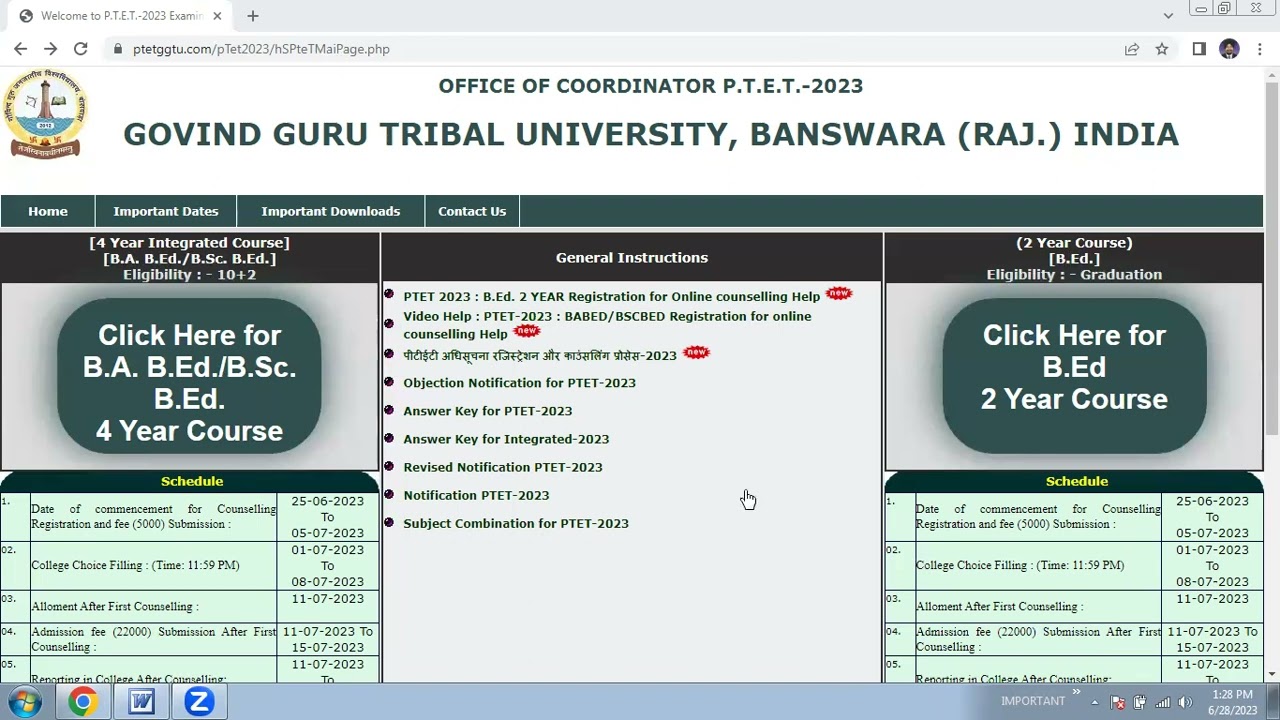Viewport: 1280px width, 720px height.
Task: Open the Action Center flag icon
Action: click(x=1118, y=702)
